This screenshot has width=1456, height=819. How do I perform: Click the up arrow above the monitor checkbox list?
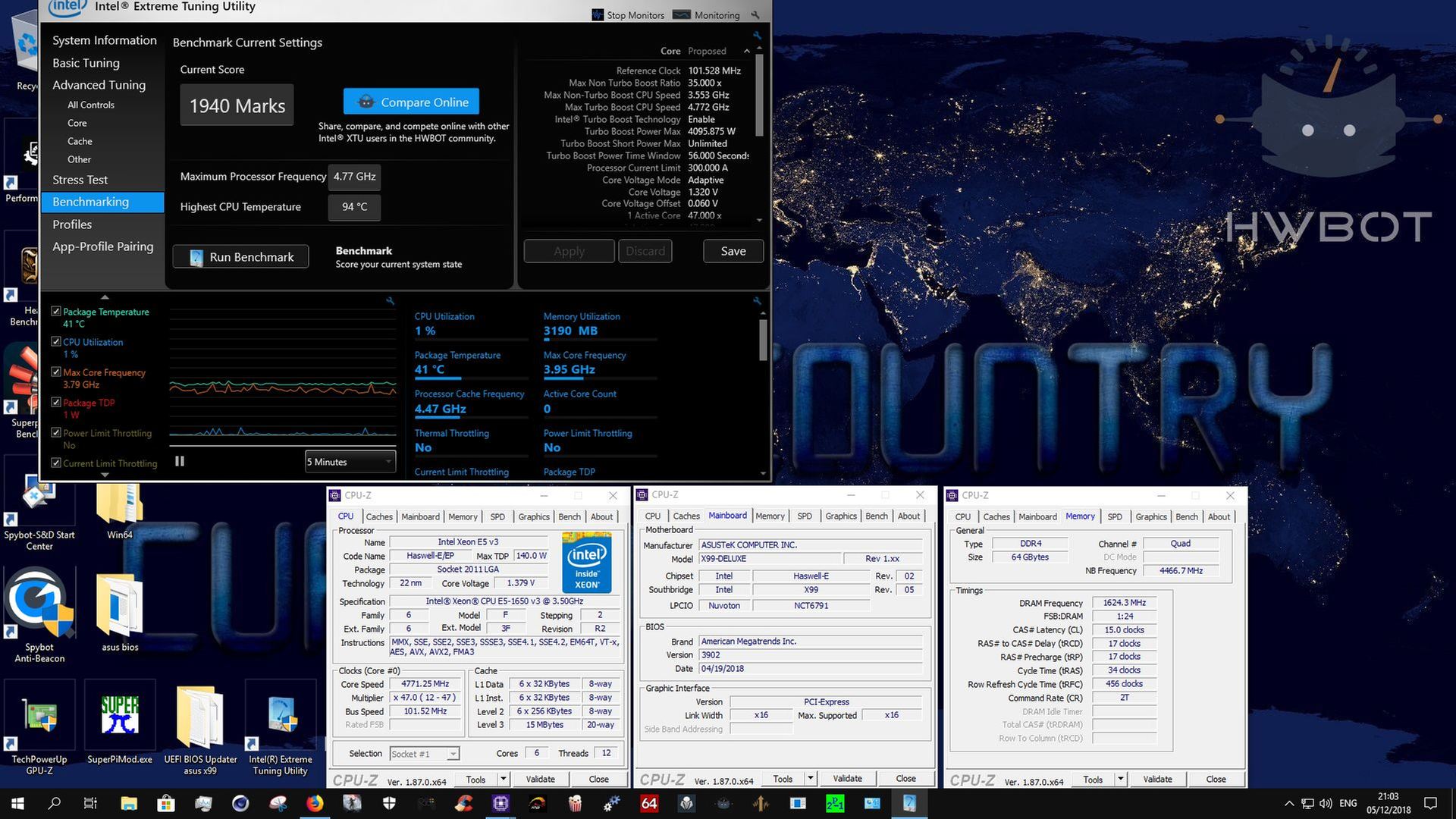pyautogui.click(x=105, y=297)
